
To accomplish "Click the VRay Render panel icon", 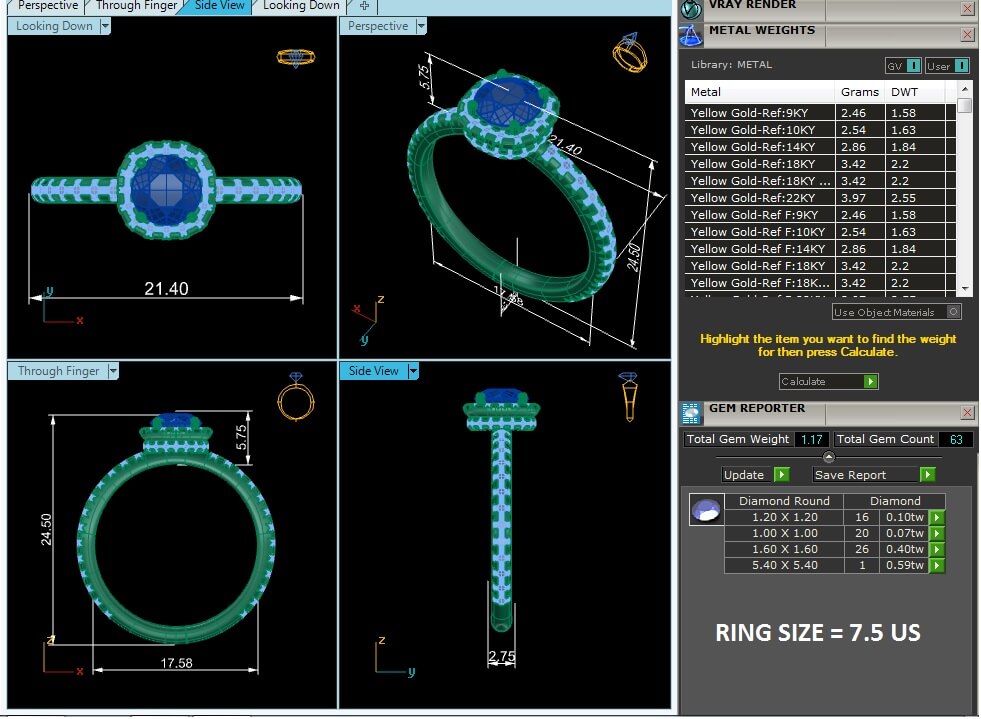I will click(x=690, y=9).
